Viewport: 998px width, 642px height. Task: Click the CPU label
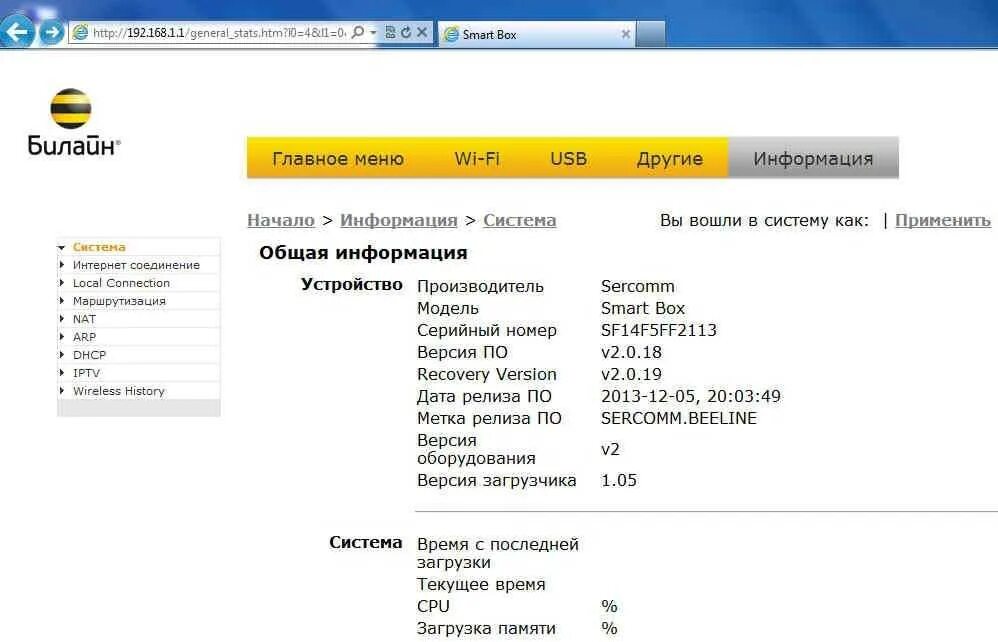pyautogui.click(x=433, y=606)
